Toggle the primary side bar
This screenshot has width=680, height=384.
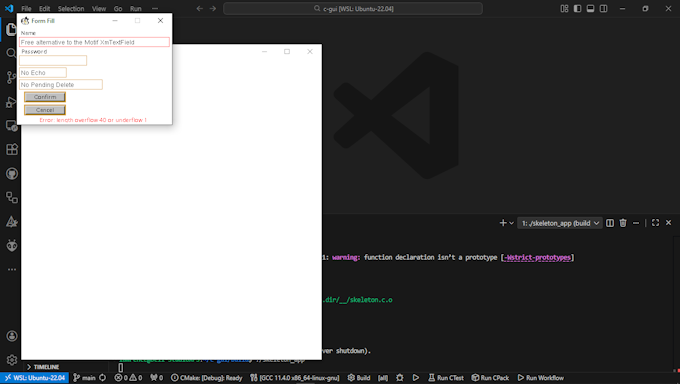click(x=577, y=9)
